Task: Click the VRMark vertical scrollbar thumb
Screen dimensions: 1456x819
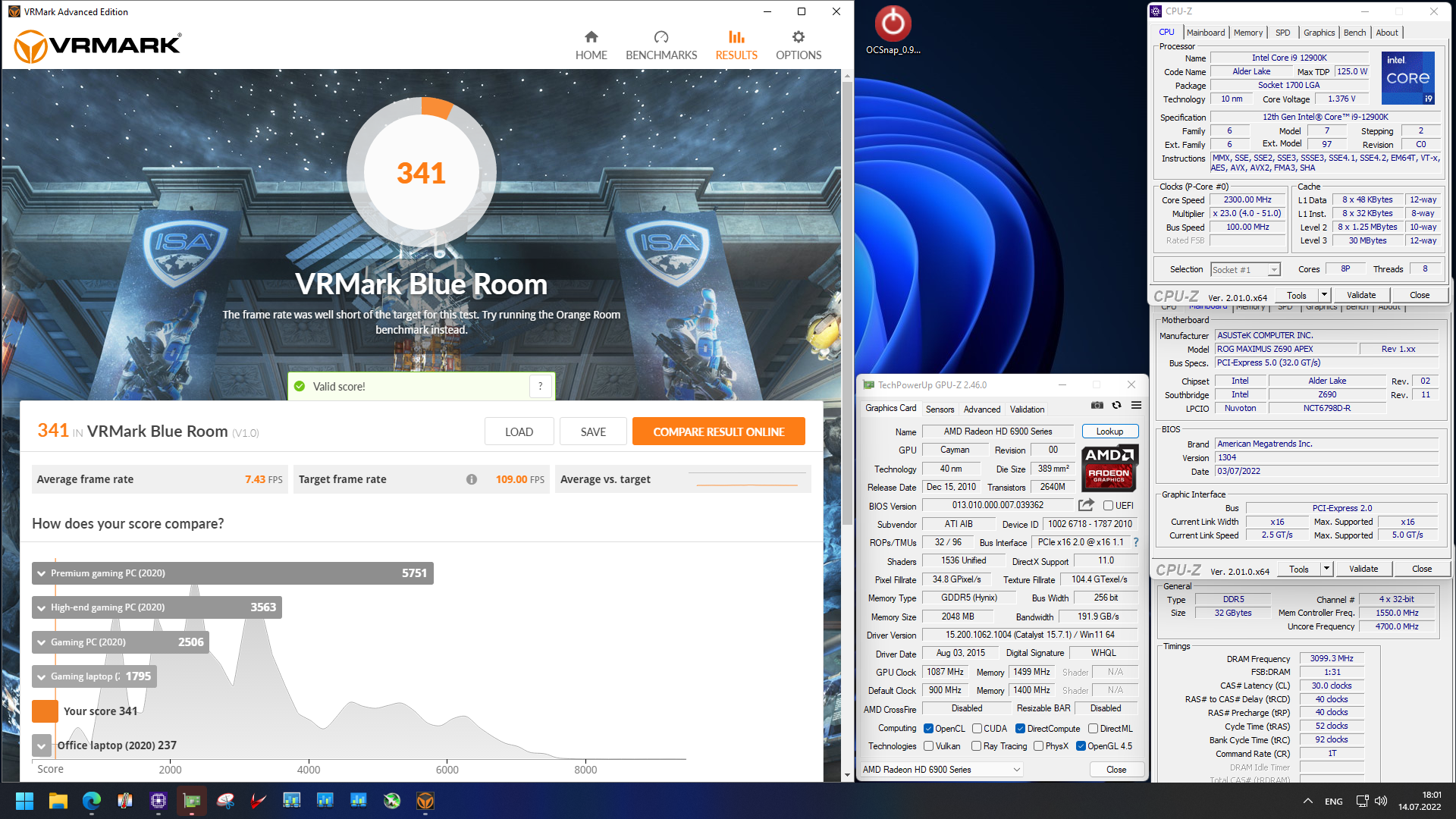Action: tap(847, 302)
